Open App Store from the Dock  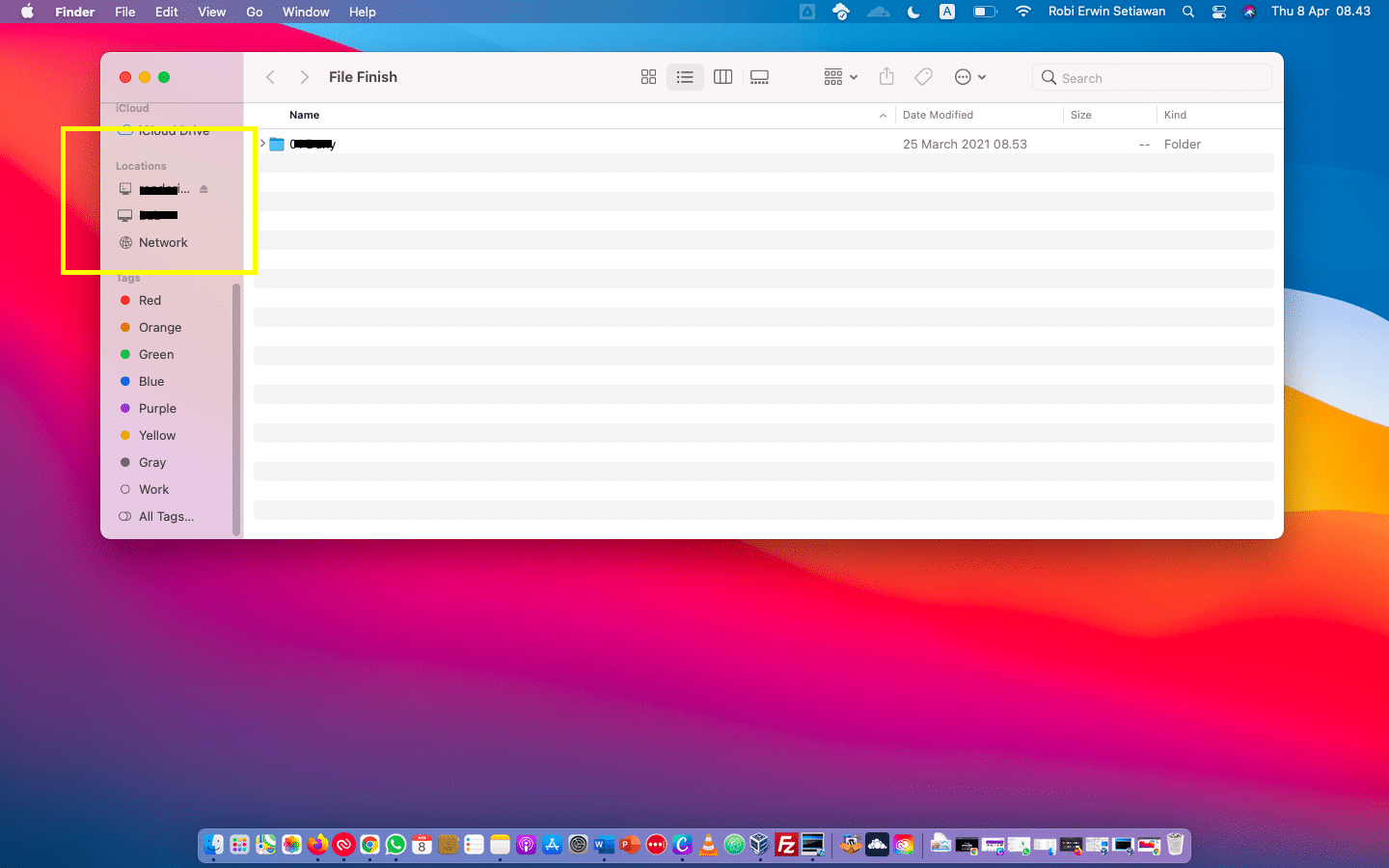tap(552, 845)
